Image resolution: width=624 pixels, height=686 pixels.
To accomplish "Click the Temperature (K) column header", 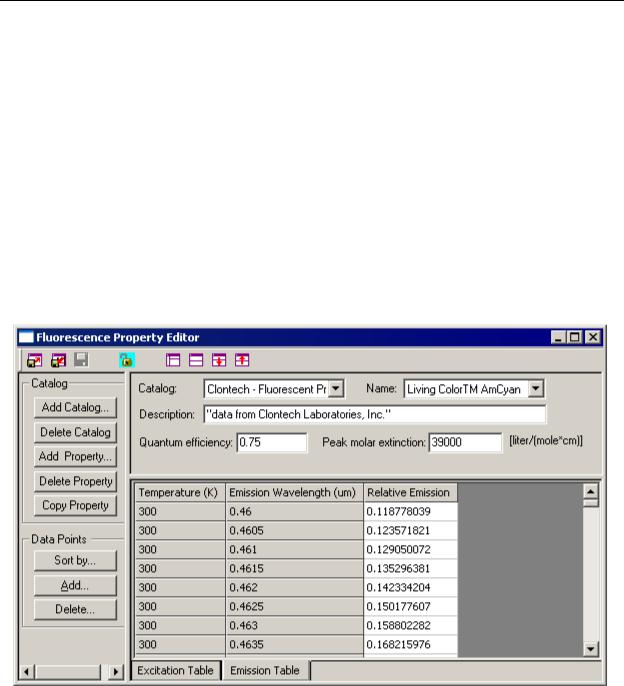I will pyautogui.click(x=180, y=493).
